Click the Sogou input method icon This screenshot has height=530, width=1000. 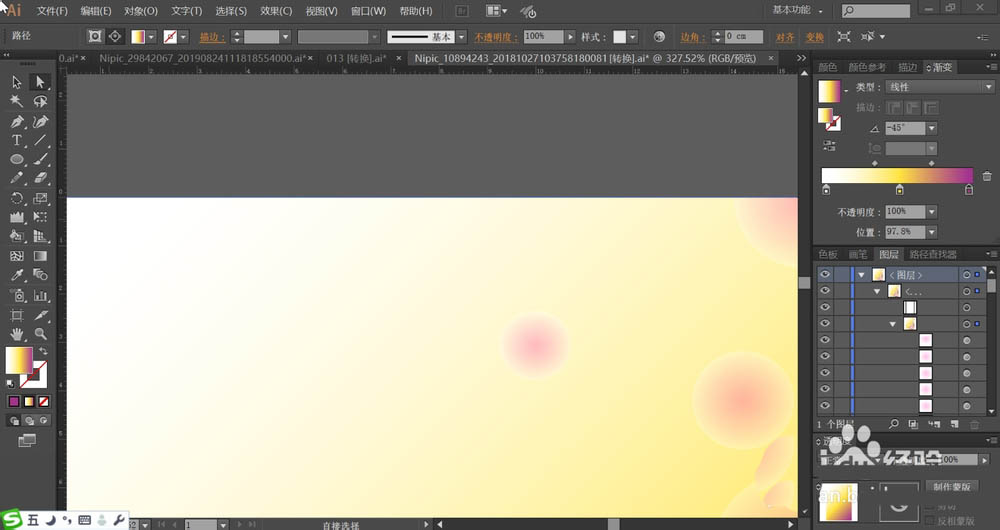point(11,520)
